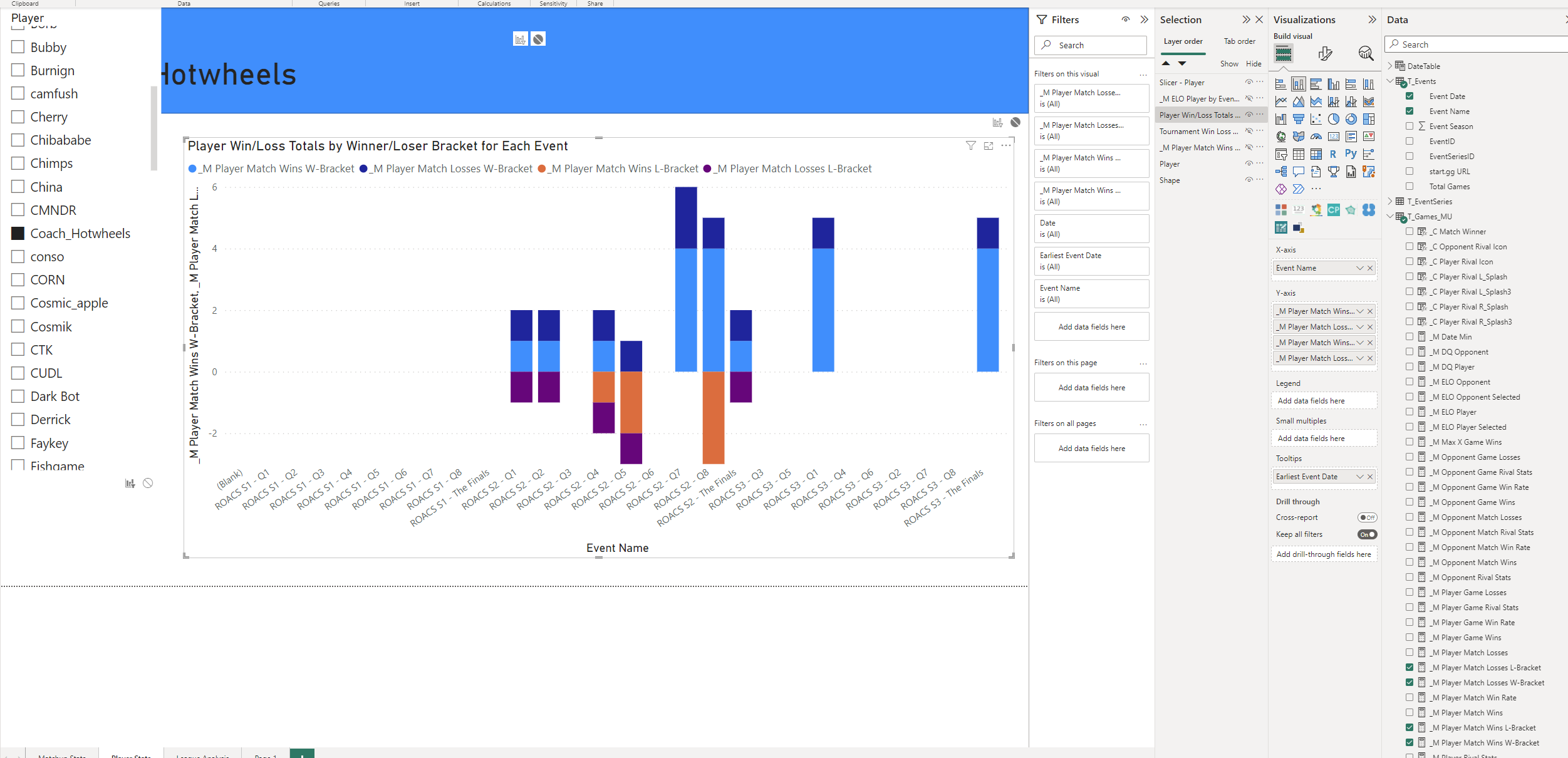This screenshot has width=1568, height=758.
Task: Toggle the Cross-report switch
Action: click(x=1368, y=517)
